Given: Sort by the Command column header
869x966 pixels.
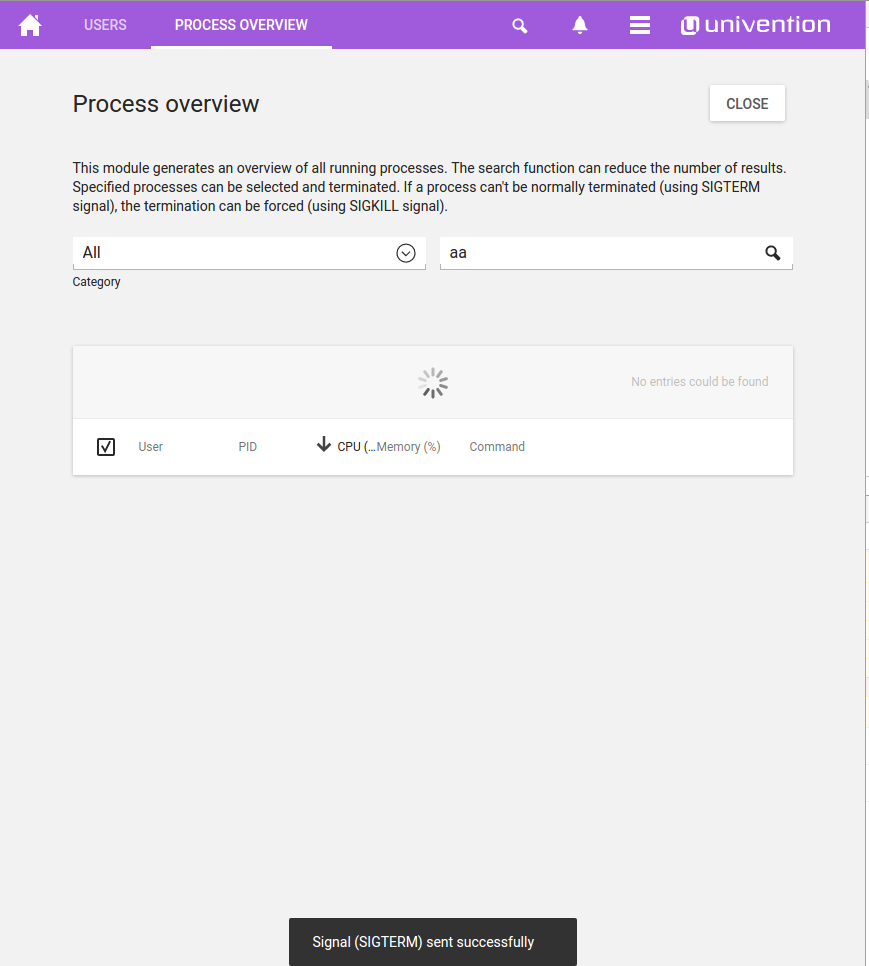Looking at the screenshot, I should tap(497, 447).
